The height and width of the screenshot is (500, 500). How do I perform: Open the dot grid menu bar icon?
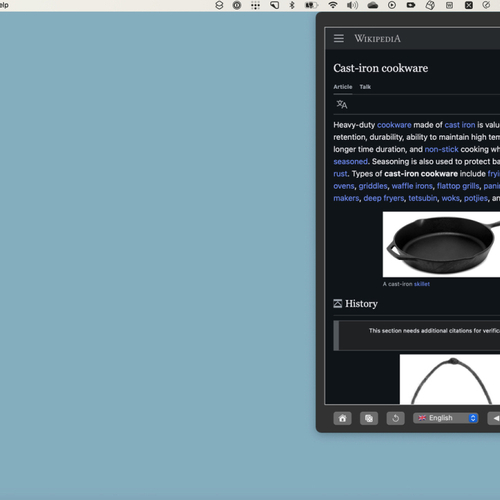pyautogui.click(x=255, y=5)
